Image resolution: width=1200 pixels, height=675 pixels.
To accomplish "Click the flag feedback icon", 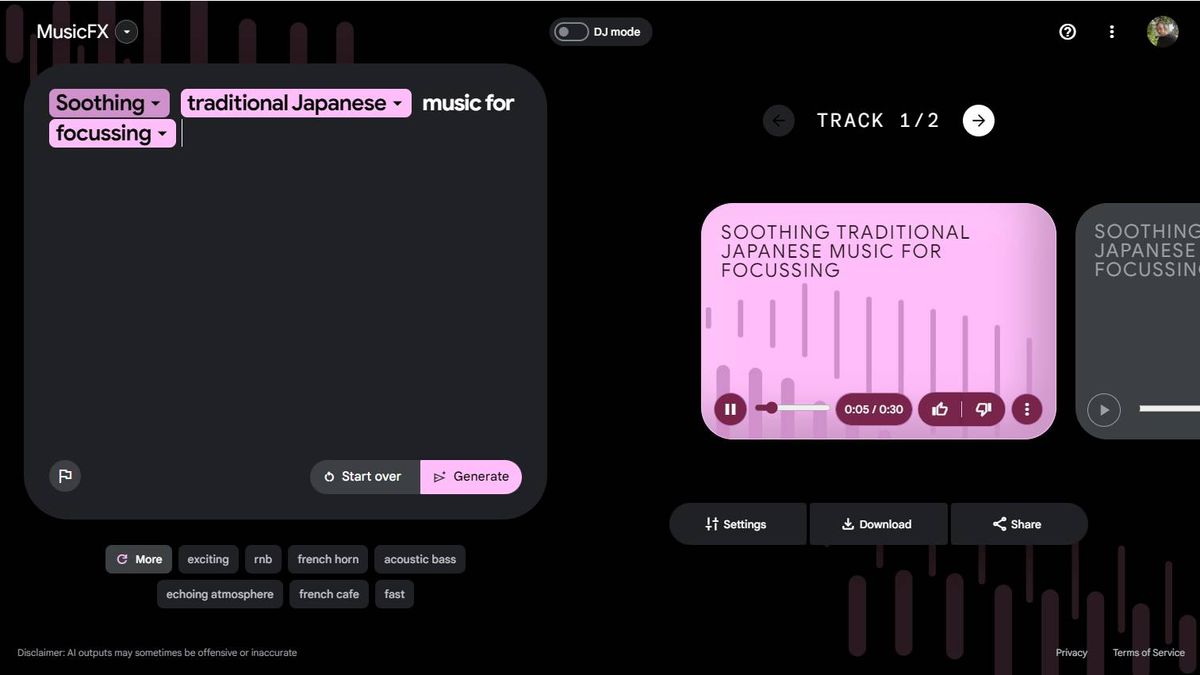I will point(65,476).
